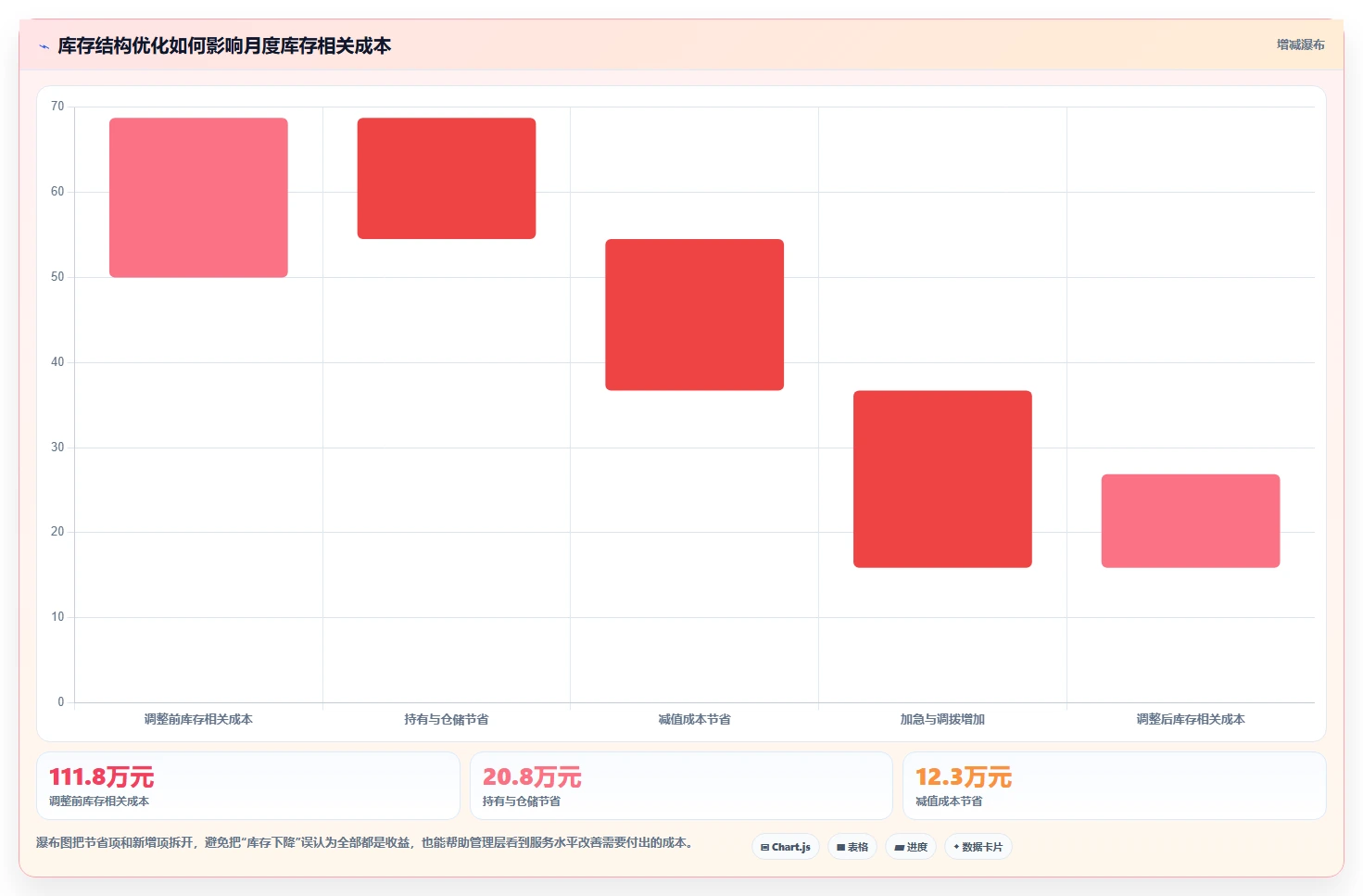Screen dimensions: 1363x896
Task: Click the y-axis value 30
Action: pyautogui.click(x=57, y=448)
